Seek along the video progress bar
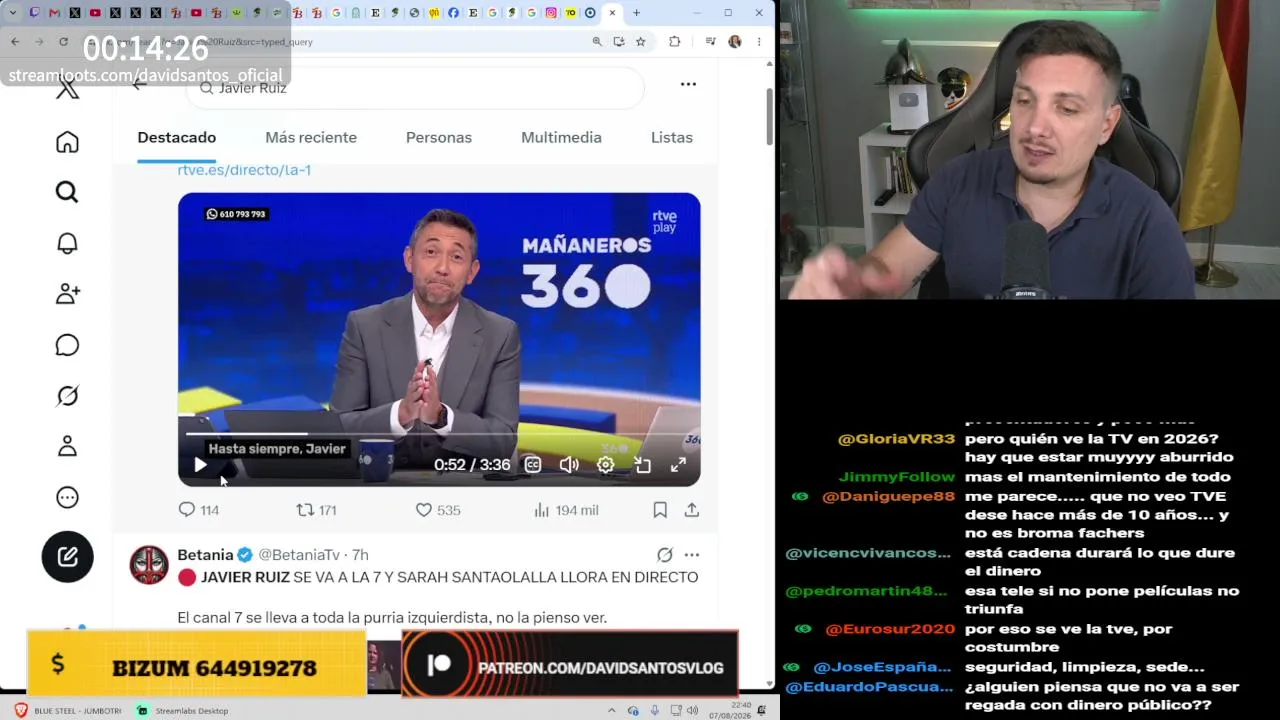The width and height of the screenshot is (1280, 720). point(439,435)
